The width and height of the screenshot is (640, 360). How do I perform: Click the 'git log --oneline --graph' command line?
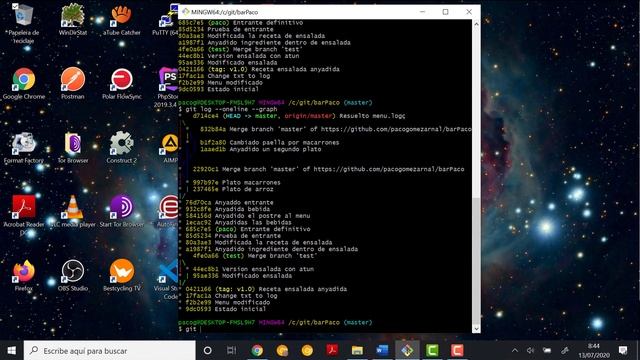[231, 109]
